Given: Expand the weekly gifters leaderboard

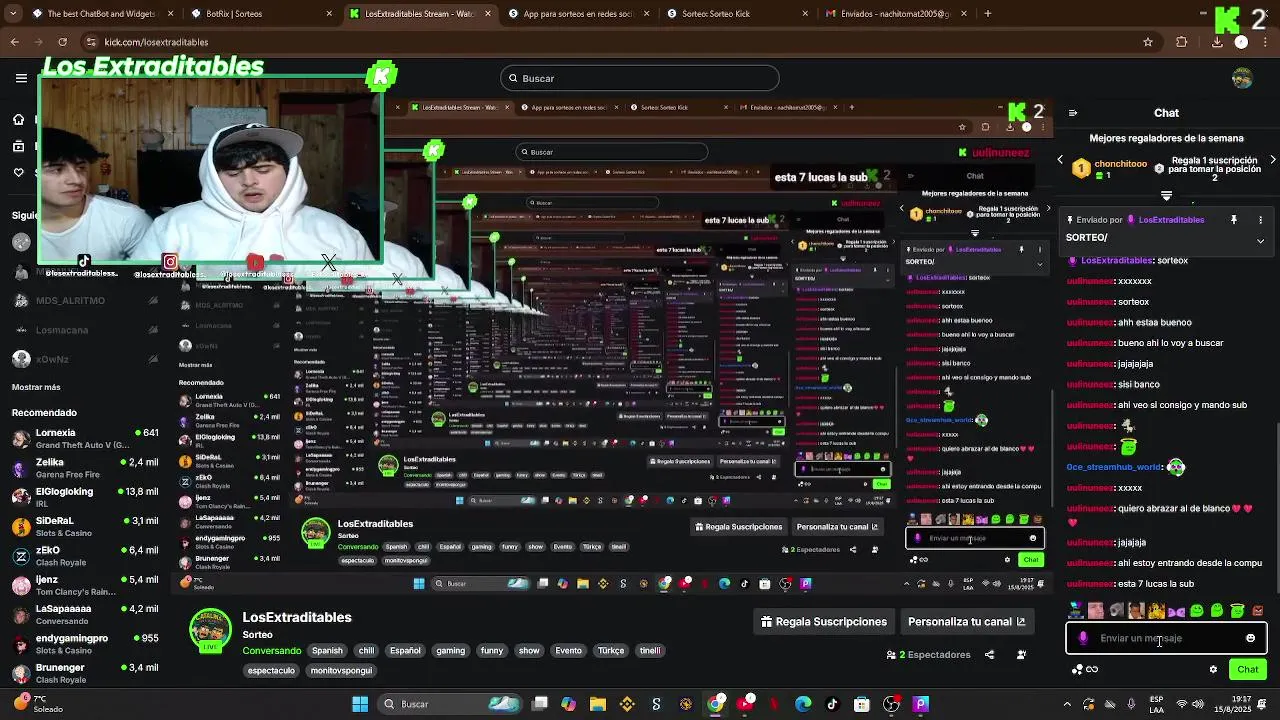Looking at the screenshot, I should click(1166, 196).
